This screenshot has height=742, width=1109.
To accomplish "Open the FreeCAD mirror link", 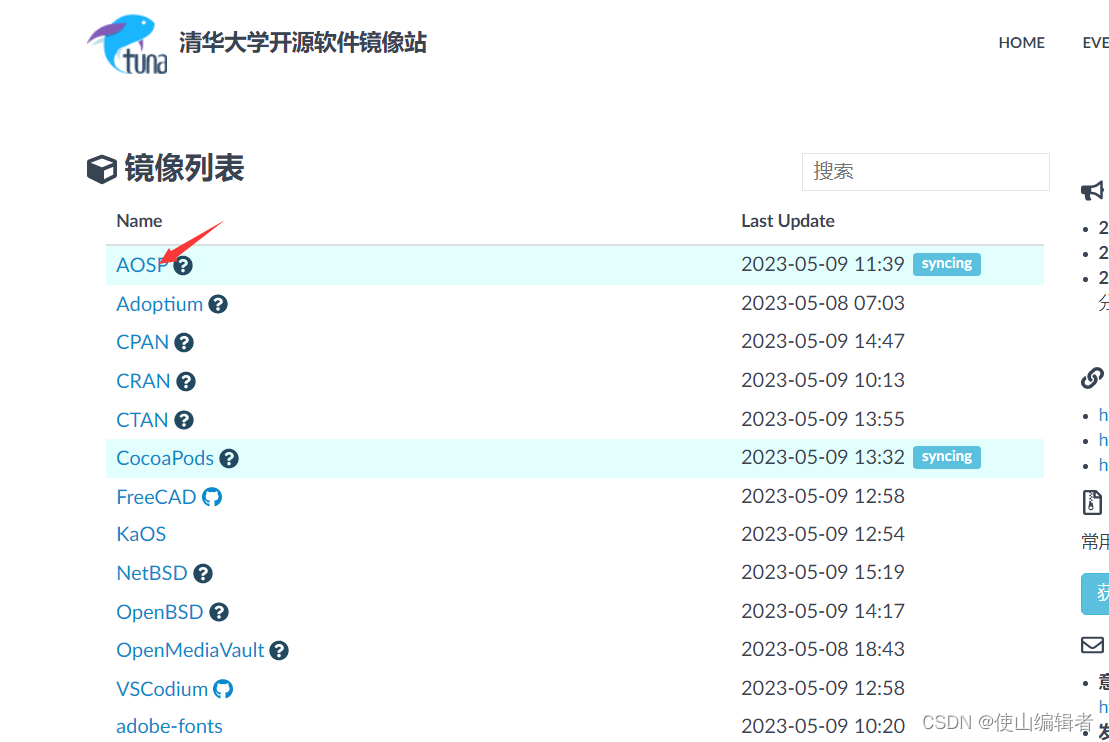I will pos(156,497).
